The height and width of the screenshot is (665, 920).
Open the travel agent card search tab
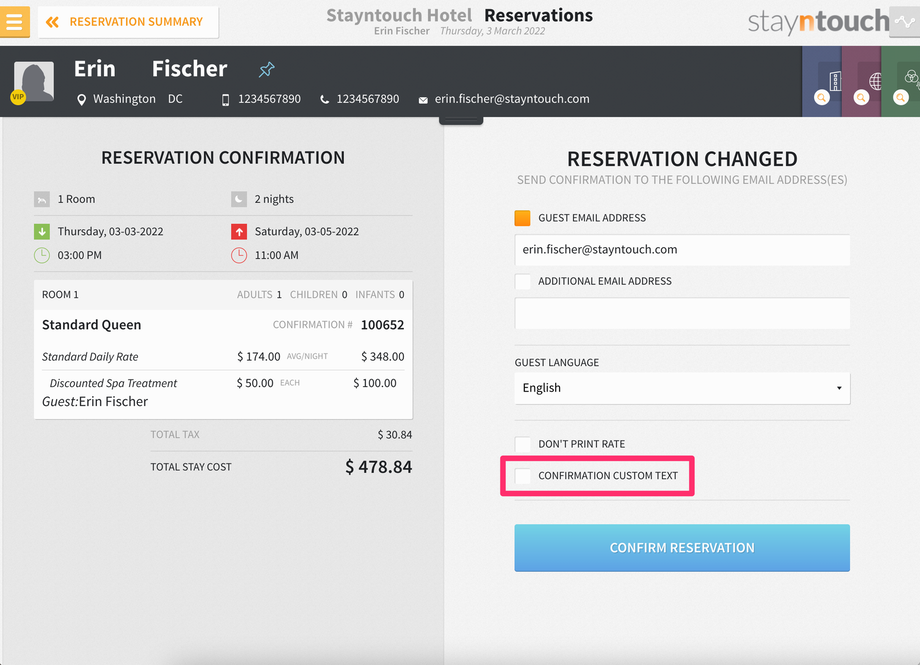point(861,82)
